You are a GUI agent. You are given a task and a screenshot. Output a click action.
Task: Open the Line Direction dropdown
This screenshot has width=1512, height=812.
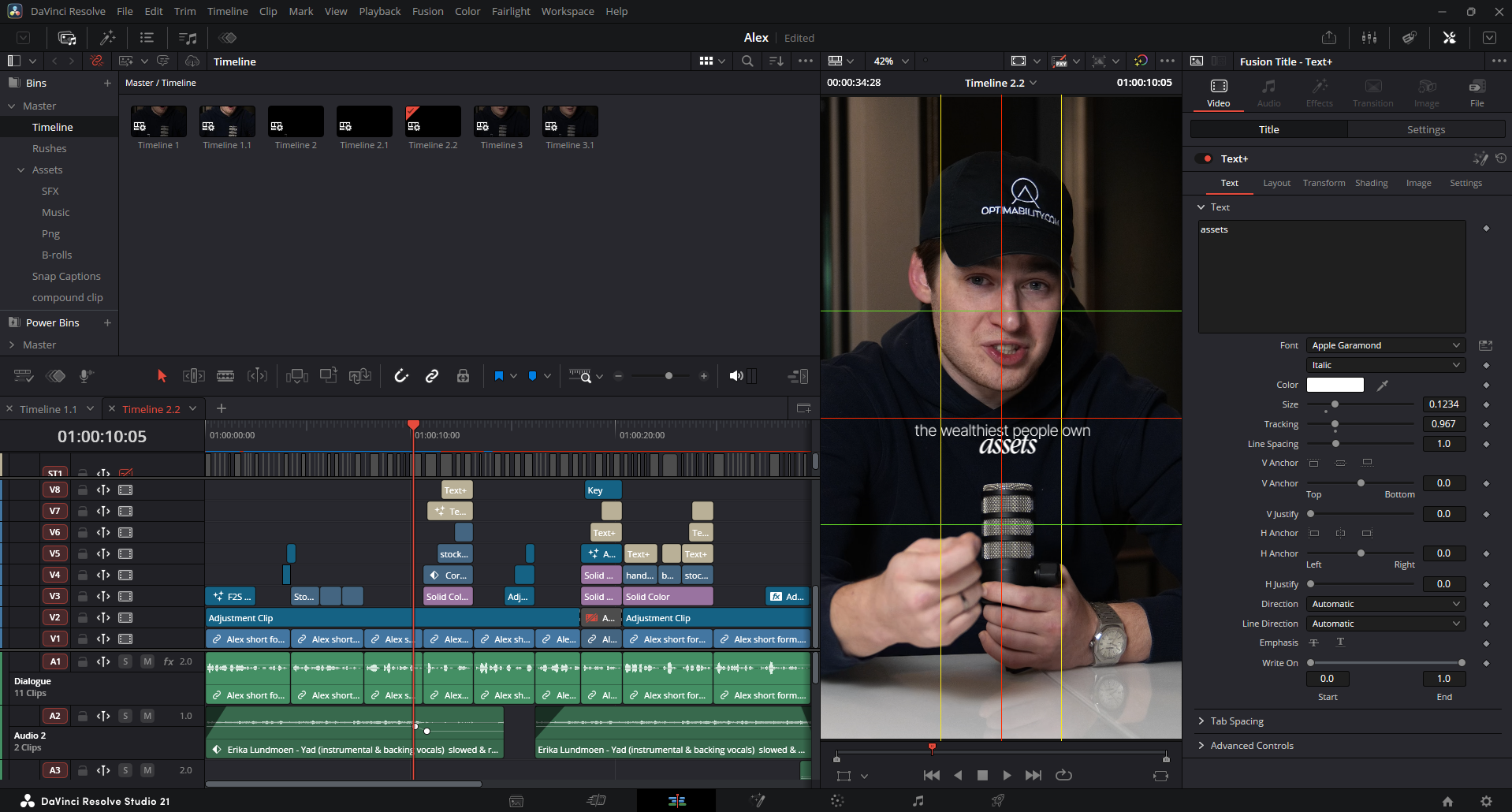(x=1386, y=624)
